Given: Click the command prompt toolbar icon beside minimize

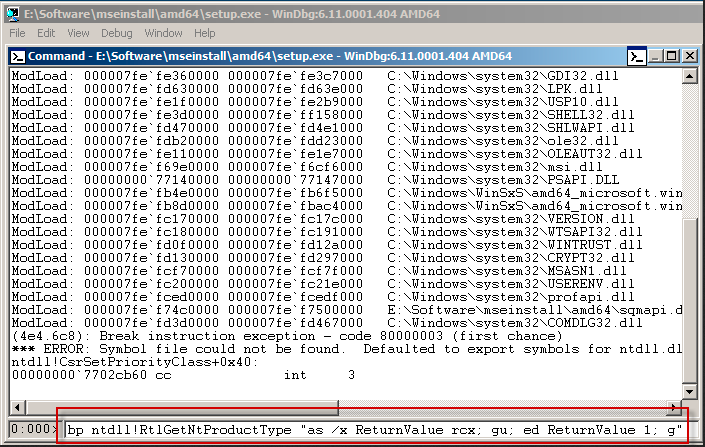Looking at the screenshot, I should click(637, 56).
